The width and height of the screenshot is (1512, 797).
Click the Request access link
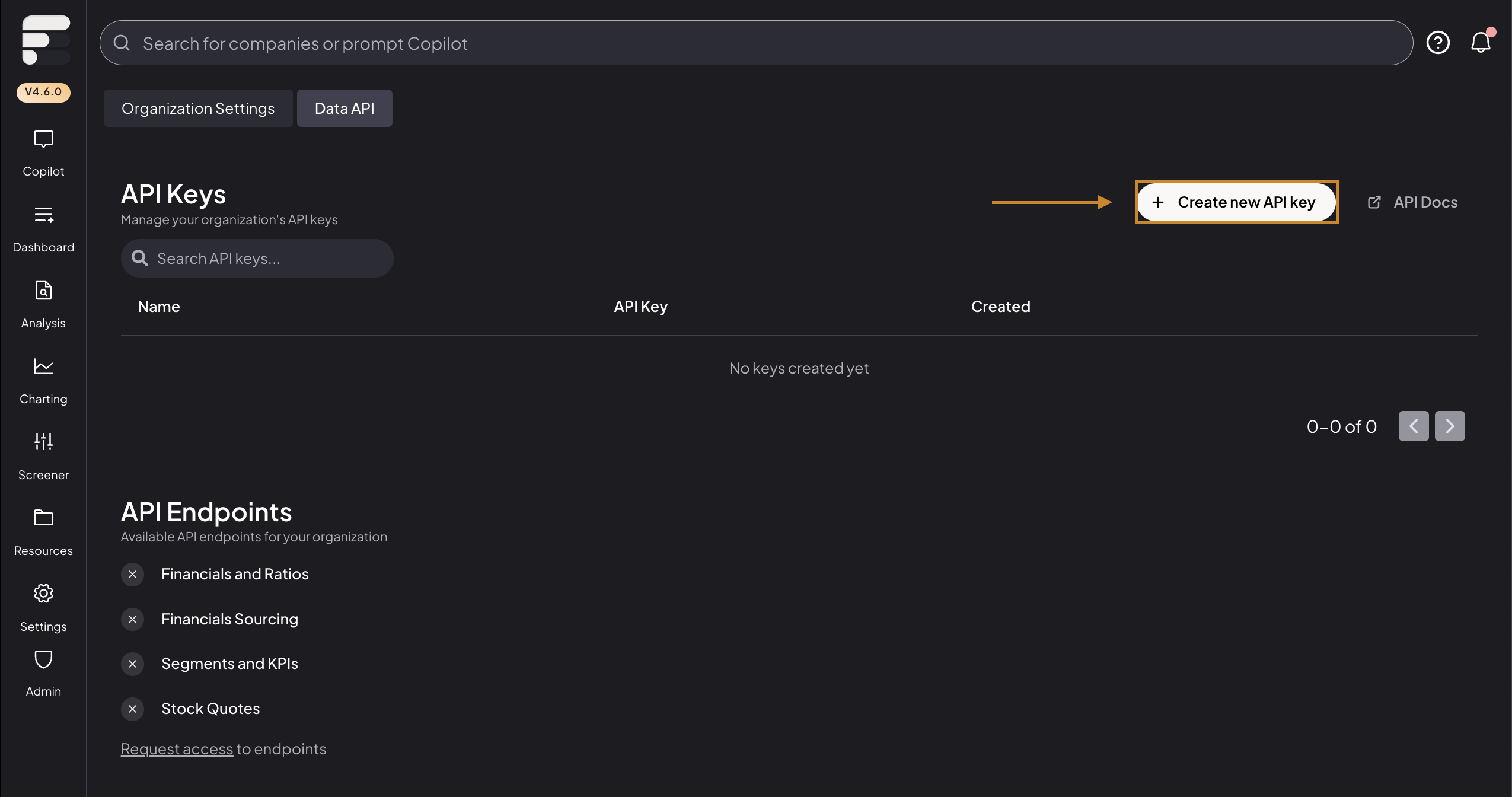177,749
